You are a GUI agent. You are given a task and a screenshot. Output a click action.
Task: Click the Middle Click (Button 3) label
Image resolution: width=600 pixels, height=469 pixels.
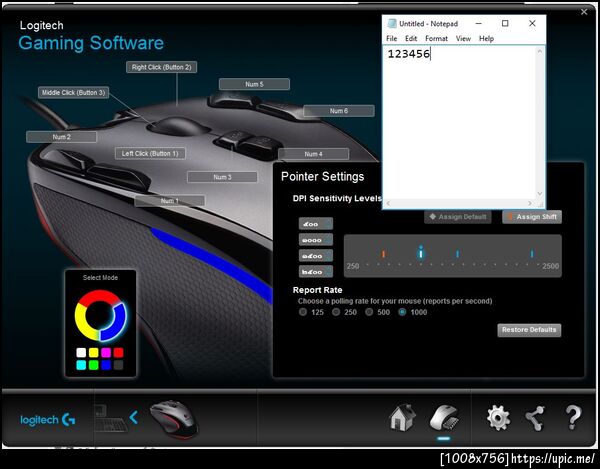73,93
